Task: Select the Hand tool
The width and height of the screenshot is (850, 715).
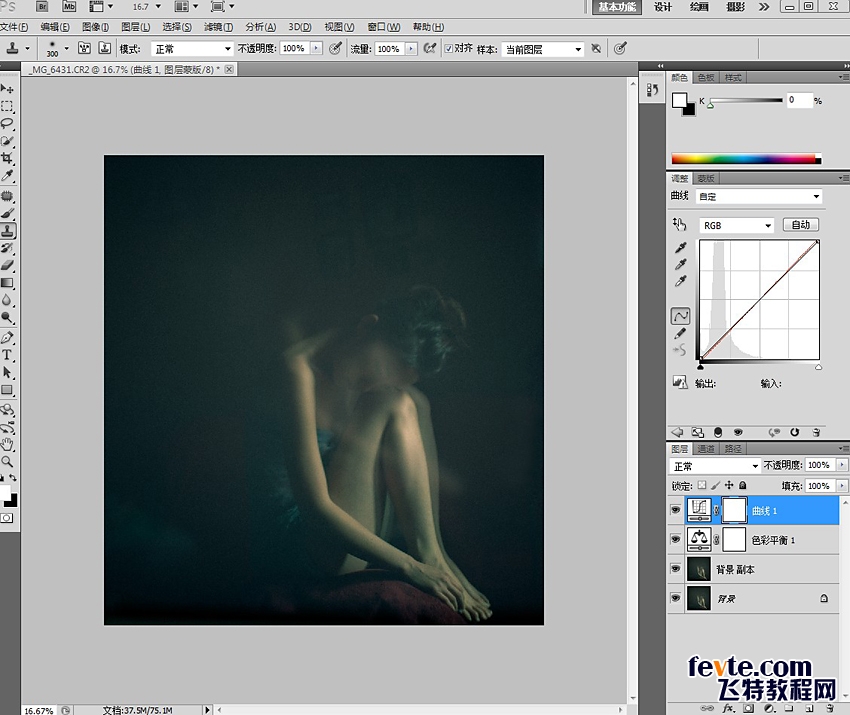Action: (x=7, y=445)
